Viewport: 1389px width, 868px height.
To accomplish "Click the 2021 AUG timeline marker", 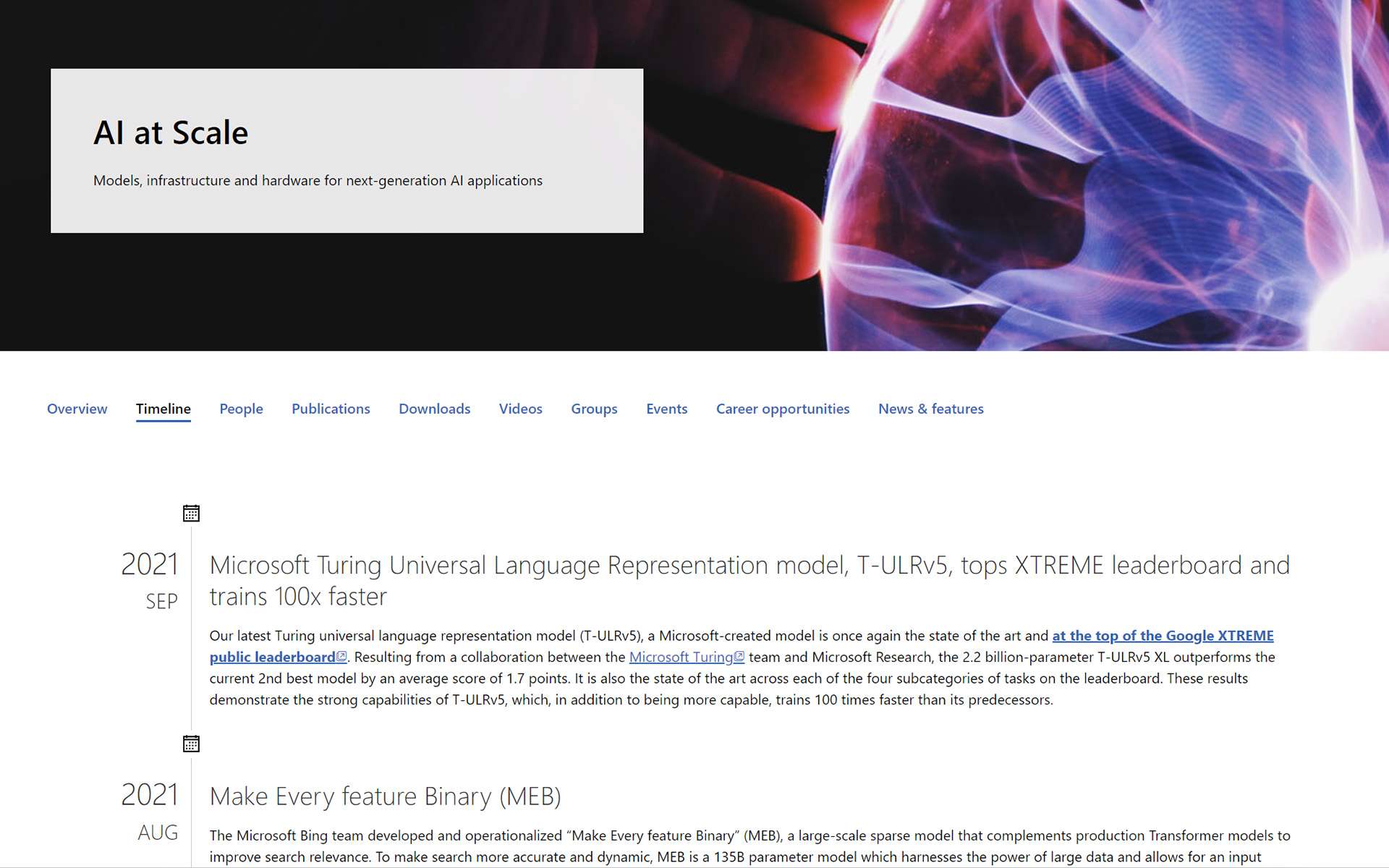I will (150, 812).
